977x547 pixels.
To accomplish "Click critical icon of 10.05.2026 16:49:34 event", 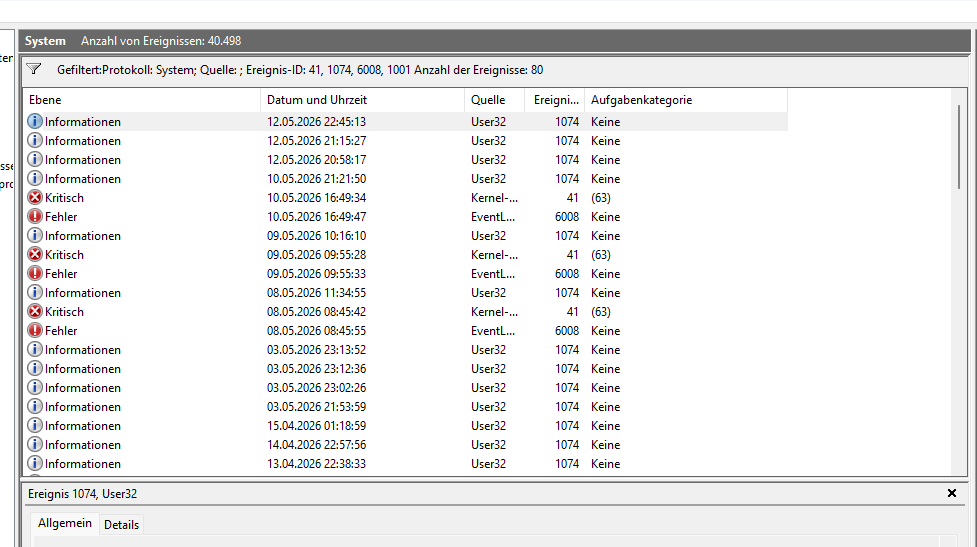I will pyautogui.click(x=35, y=197).
